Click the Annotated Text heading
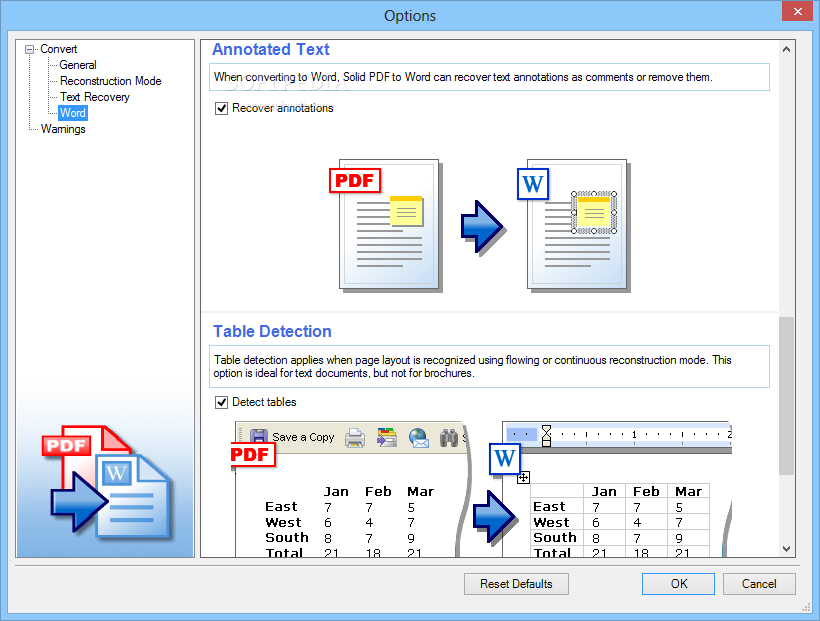The height and width of the screenshot is (621, 820). [x=271, y=49]
